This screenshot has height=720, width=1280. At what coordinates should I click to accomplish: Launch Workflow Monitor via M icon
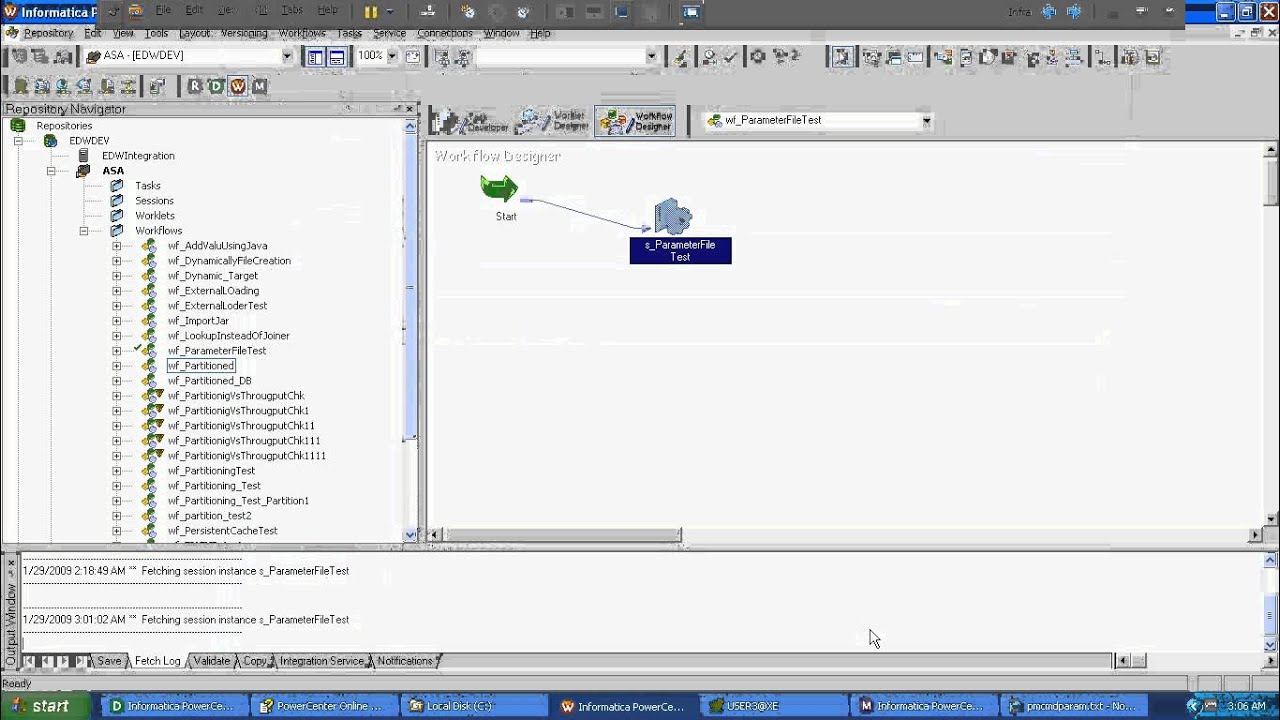pyautogui.click(x=259, y=86)
